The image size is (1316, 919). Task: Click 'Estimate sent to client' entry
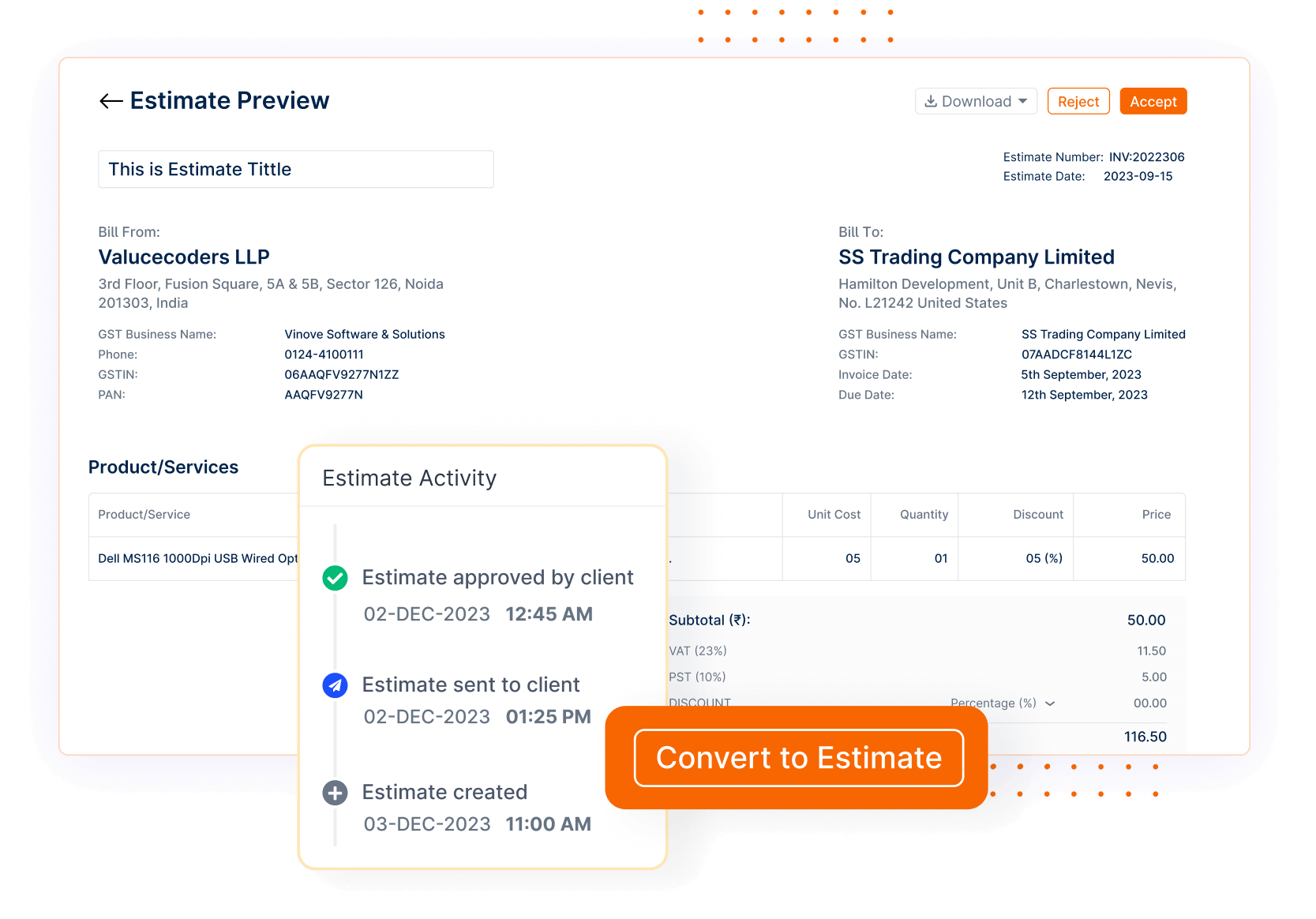471,685
